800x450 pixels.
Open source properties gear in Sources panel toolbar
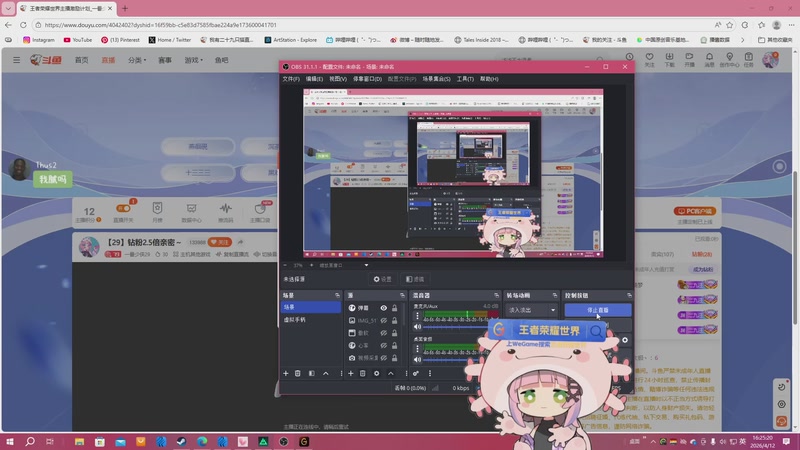pos(377,373)
